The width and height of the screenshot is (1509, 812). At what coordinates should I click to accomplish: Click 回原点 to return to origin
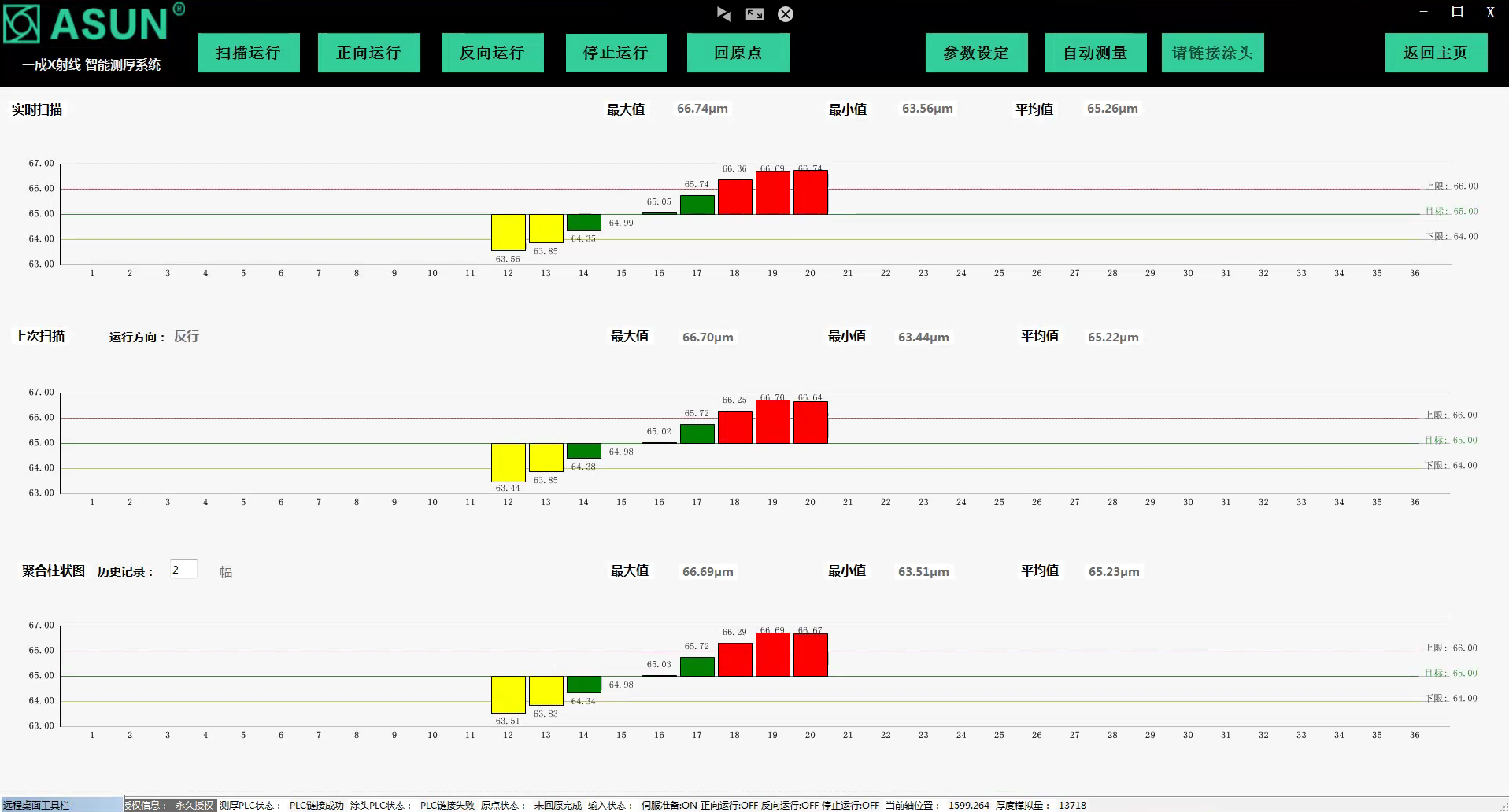pos(738,53)
